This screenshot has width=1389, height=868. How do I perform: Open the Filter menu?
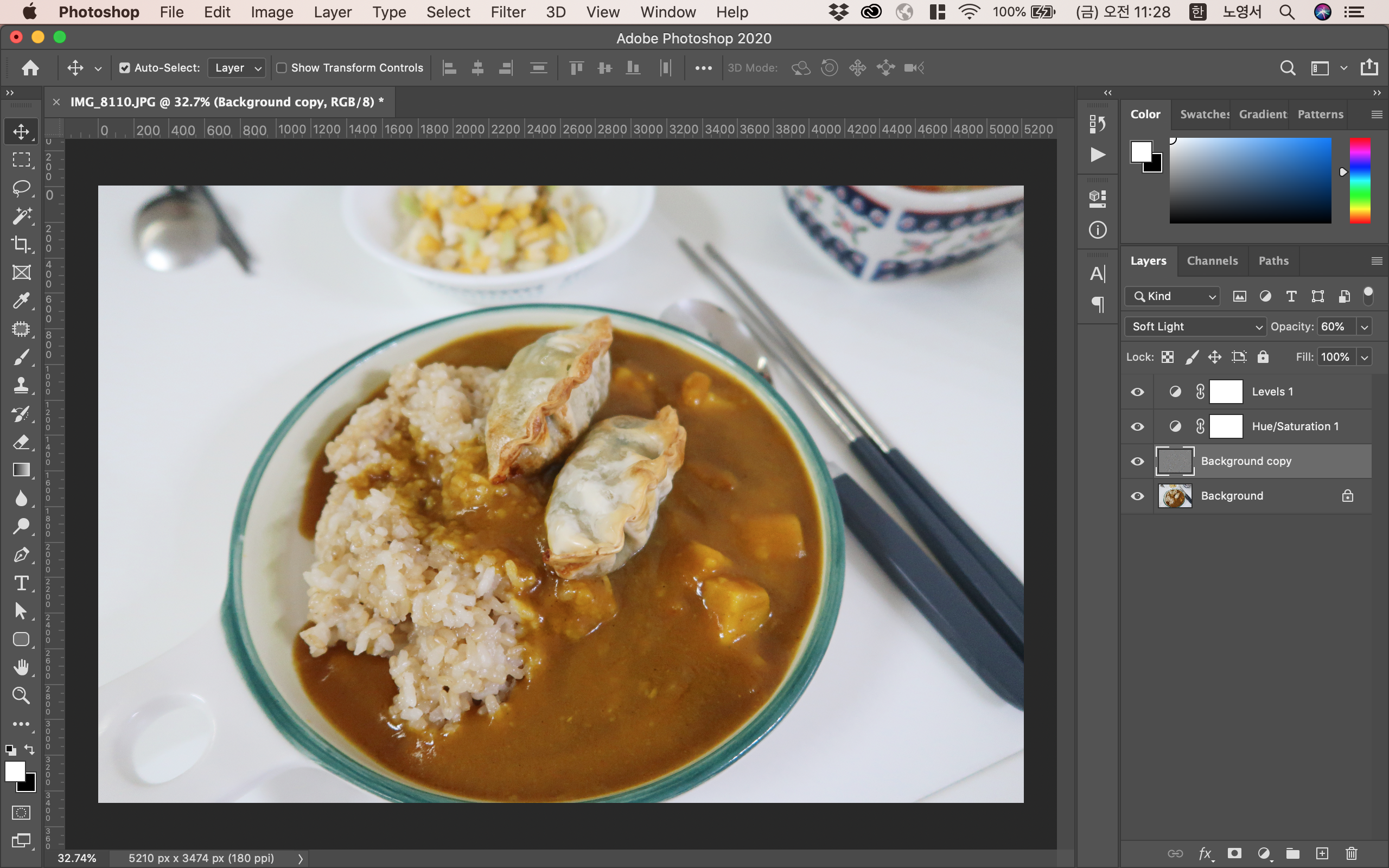tap(507, 12)
